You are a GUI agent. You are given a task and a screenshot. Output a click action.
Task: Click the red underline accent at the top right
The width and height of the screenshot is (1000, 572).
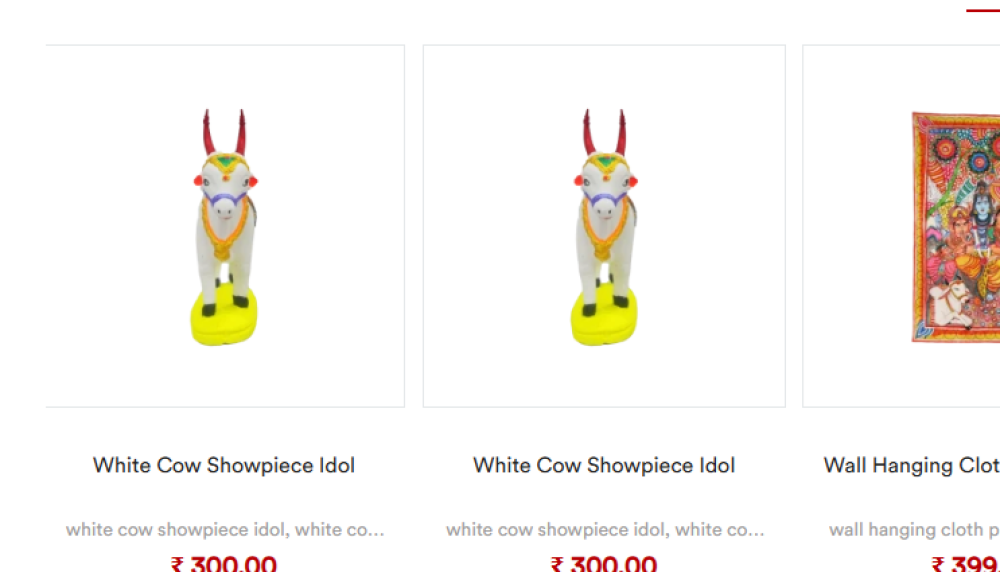click(x=983, y=10)
